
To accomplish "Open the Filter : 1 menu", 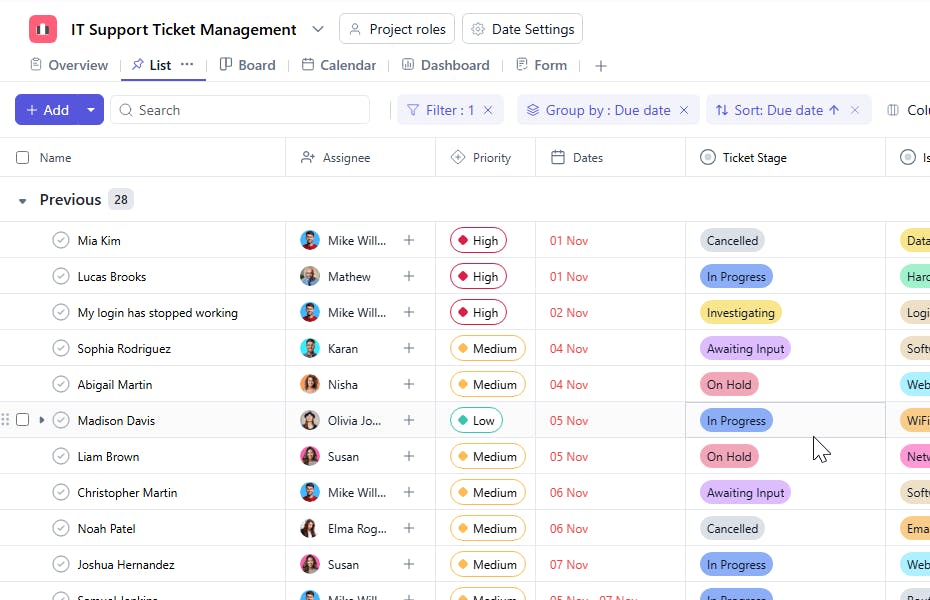I will pos(440,110).
